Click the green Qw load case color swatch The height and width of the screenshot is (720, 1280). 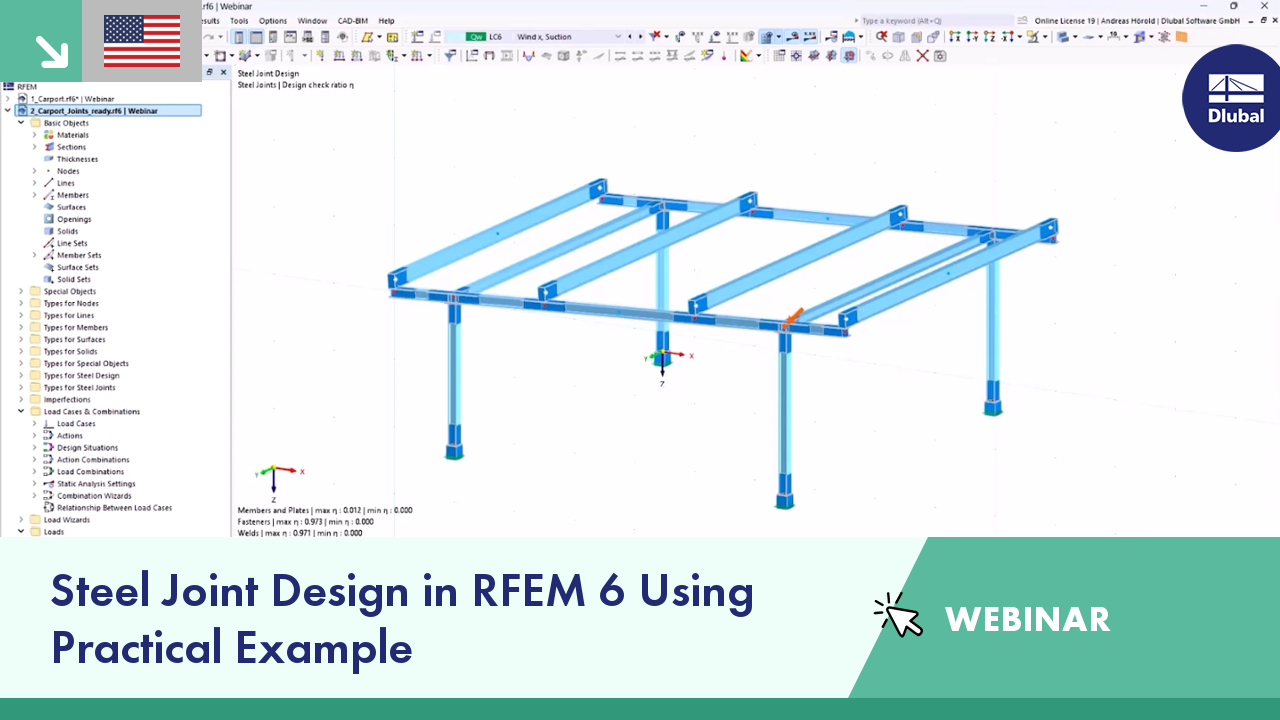point(476,37)
